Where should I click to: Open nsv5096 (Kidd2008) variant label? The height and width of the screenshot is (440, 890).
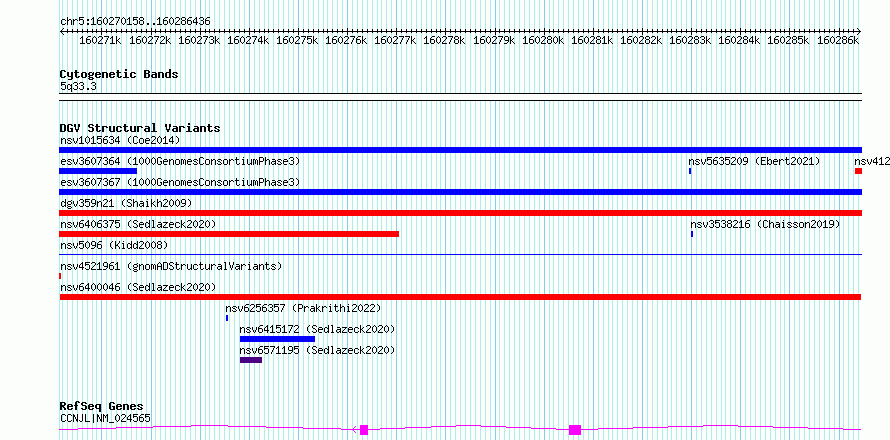pyautogui.click(x=114, y=246)
